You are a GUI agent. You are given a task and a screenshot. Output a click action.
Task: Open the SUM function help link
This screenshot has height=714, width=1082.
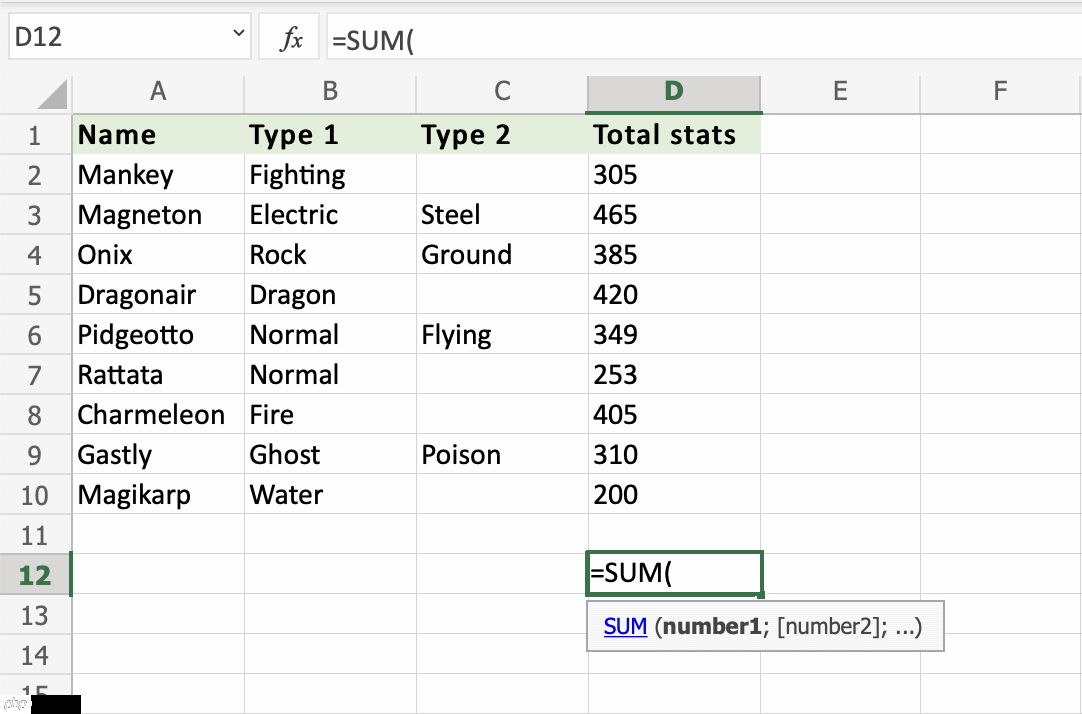(625, 626)
